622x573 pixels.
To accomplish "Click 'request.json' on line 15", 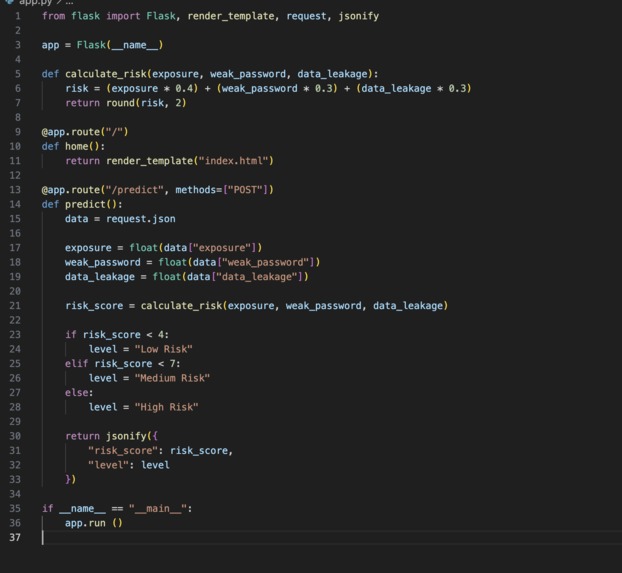I will [x=141, y=219].
